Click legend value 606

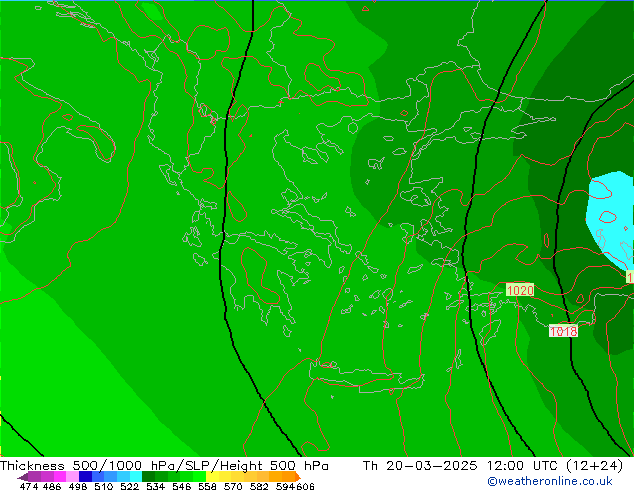(305, 486)
